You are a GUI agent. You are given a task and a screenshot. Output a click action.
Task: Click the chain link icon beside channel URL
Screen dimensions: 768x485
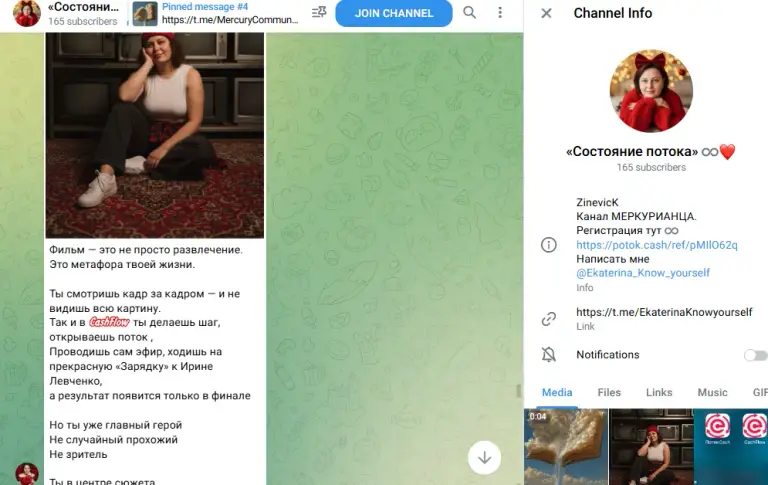(x=549, y=319)
